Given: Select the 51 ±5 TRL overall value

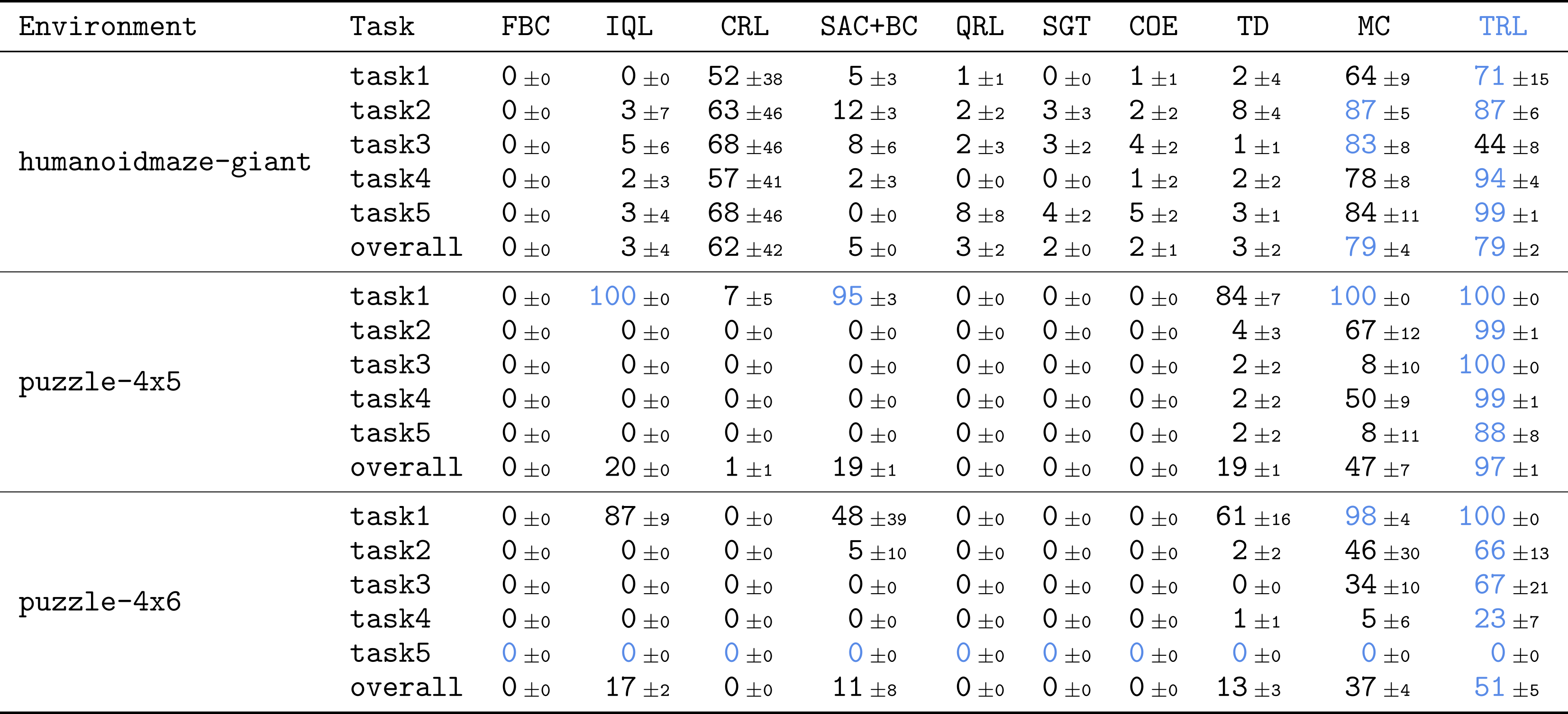Looking at the screenshot, I should [x=1506, y=688].
